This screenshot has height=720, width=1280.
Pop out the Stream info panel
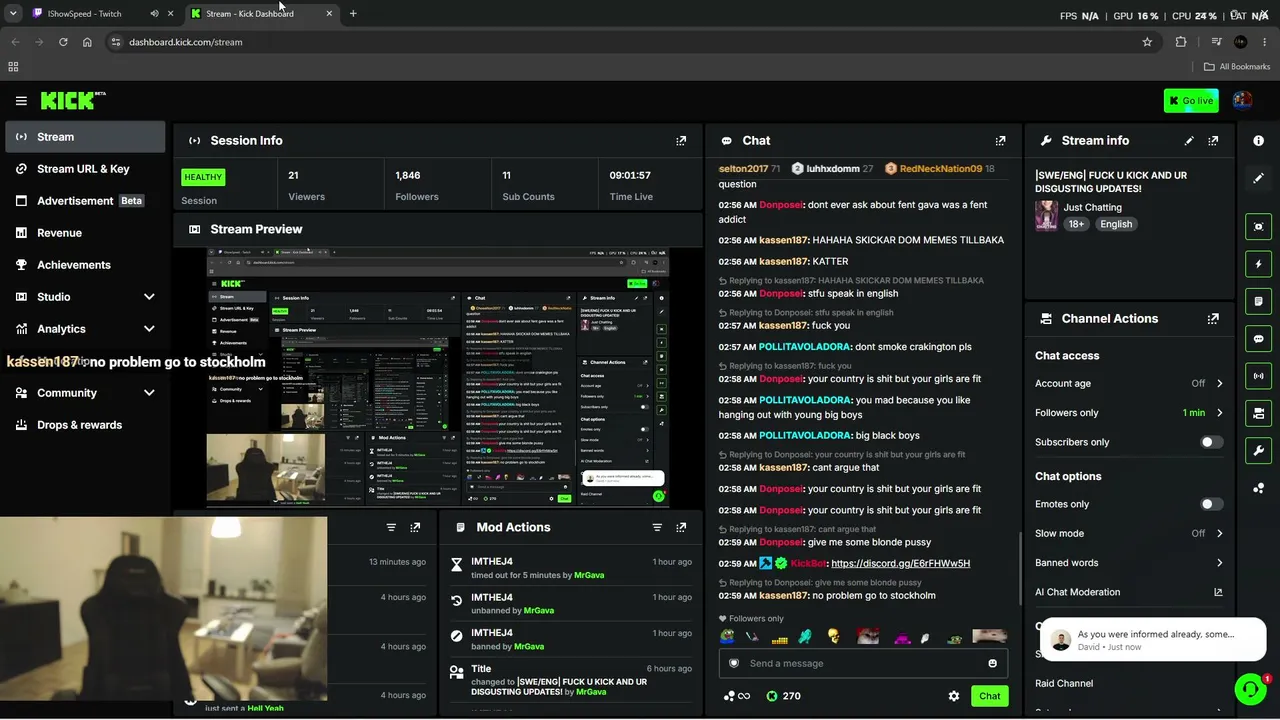pos(1213,141)
